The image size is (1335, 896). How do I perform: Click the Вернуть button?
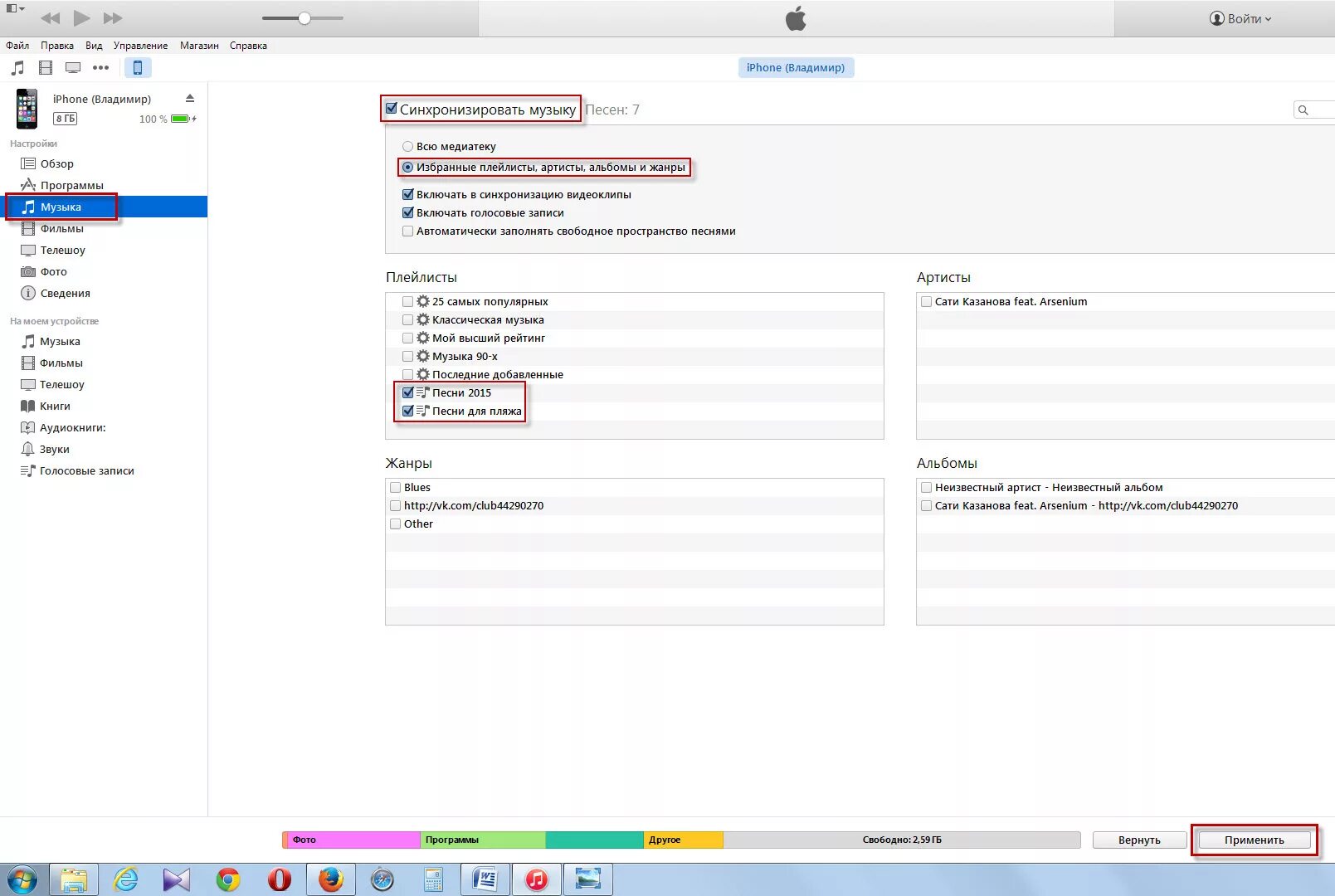click(1138, 840)
